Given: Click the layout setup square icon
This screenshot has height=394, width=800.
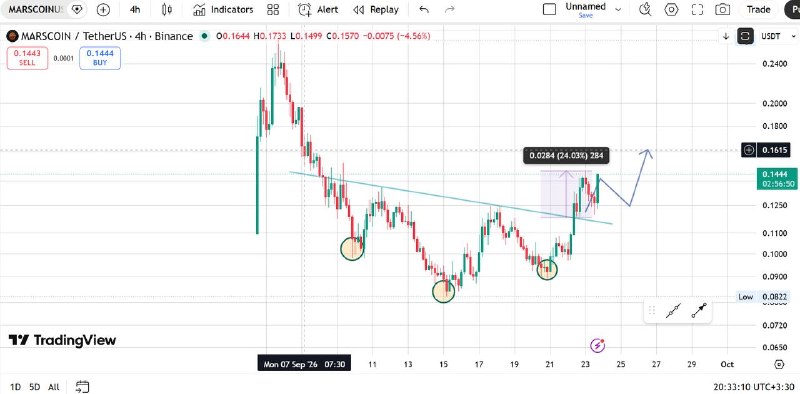Looking at the screenshot, I should 549,9.
